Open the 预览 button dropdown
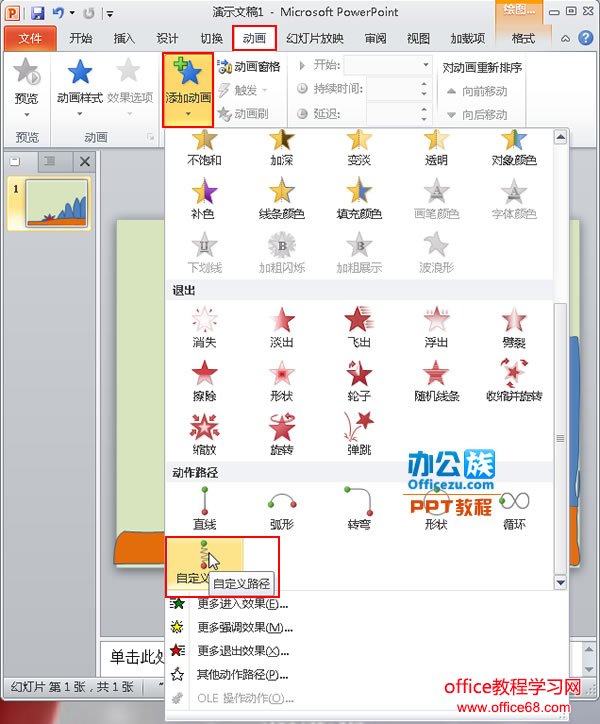600x724 pixels. (x=26, y=114)
